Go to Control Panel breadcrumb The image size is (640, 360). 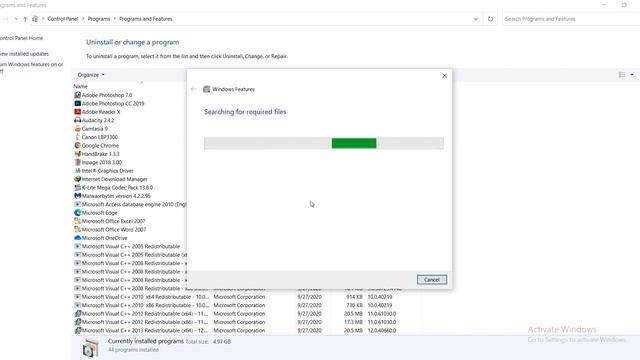63,19
